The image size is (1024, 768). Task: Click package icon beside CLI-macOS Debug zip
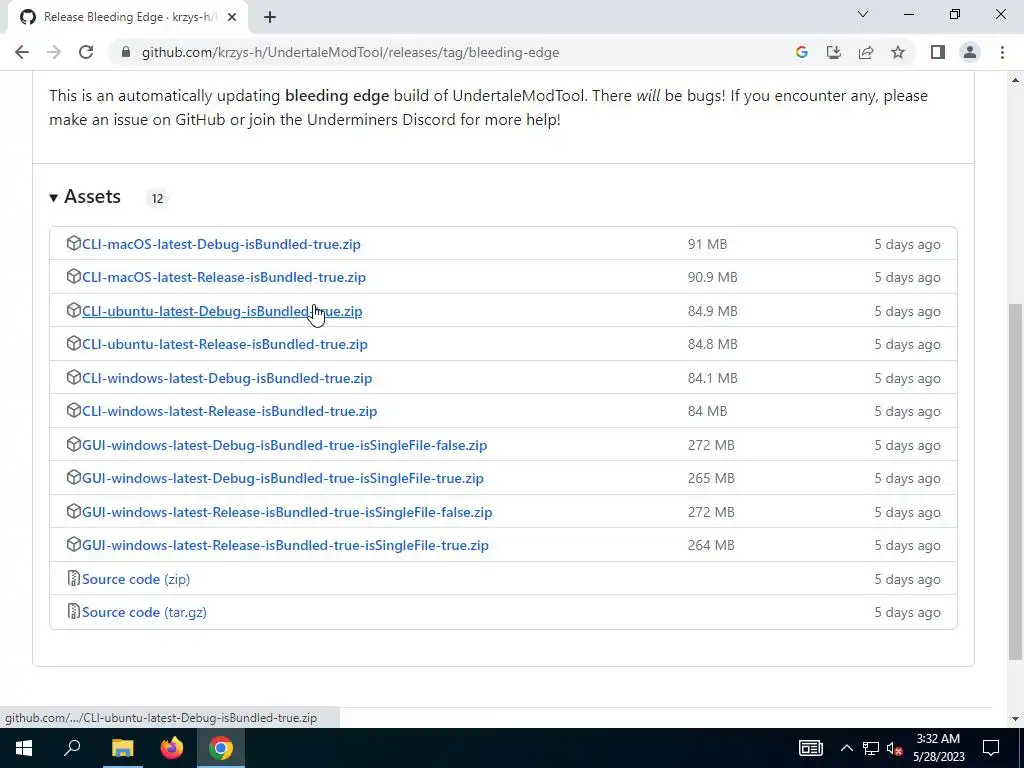click(73, 244)
